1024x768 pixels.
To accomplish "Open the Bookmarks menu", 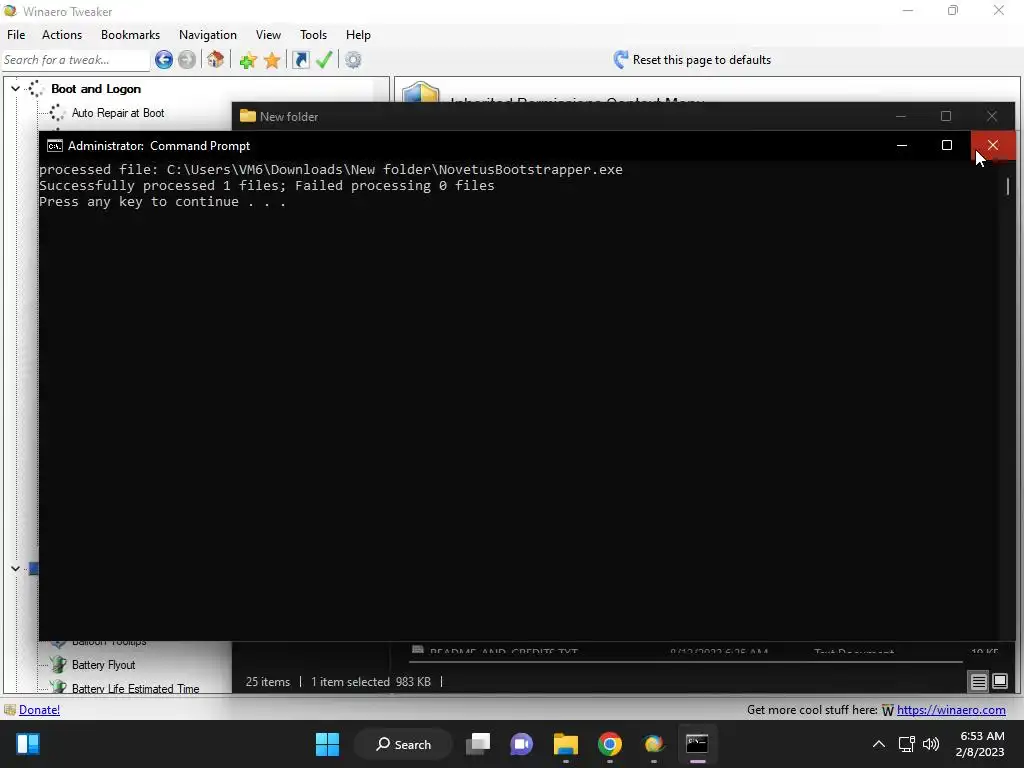I will 130,35.
